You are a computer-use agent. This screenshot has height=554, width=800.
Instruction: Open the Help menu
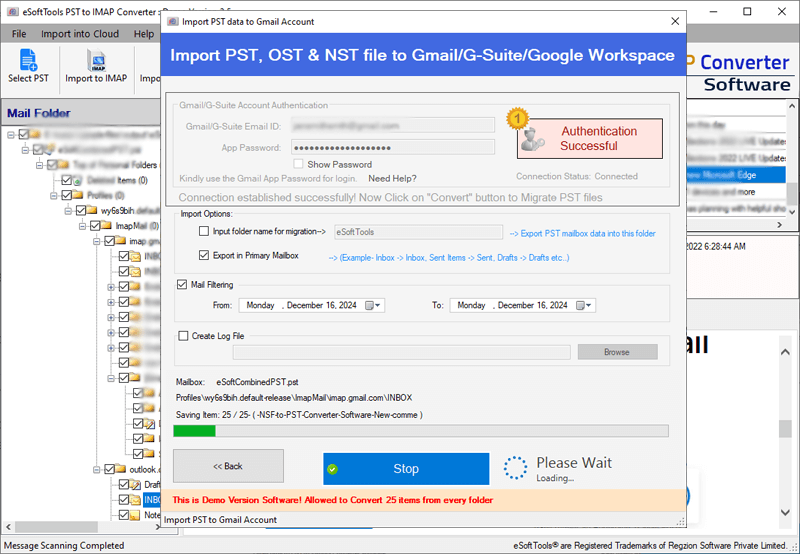coord(144,34)
